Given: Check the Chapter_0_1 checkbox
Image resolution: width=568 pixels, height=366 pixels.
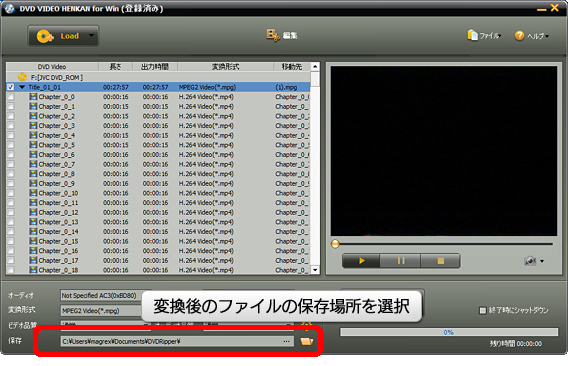Looking at the screenshot, I should [11, 107].
